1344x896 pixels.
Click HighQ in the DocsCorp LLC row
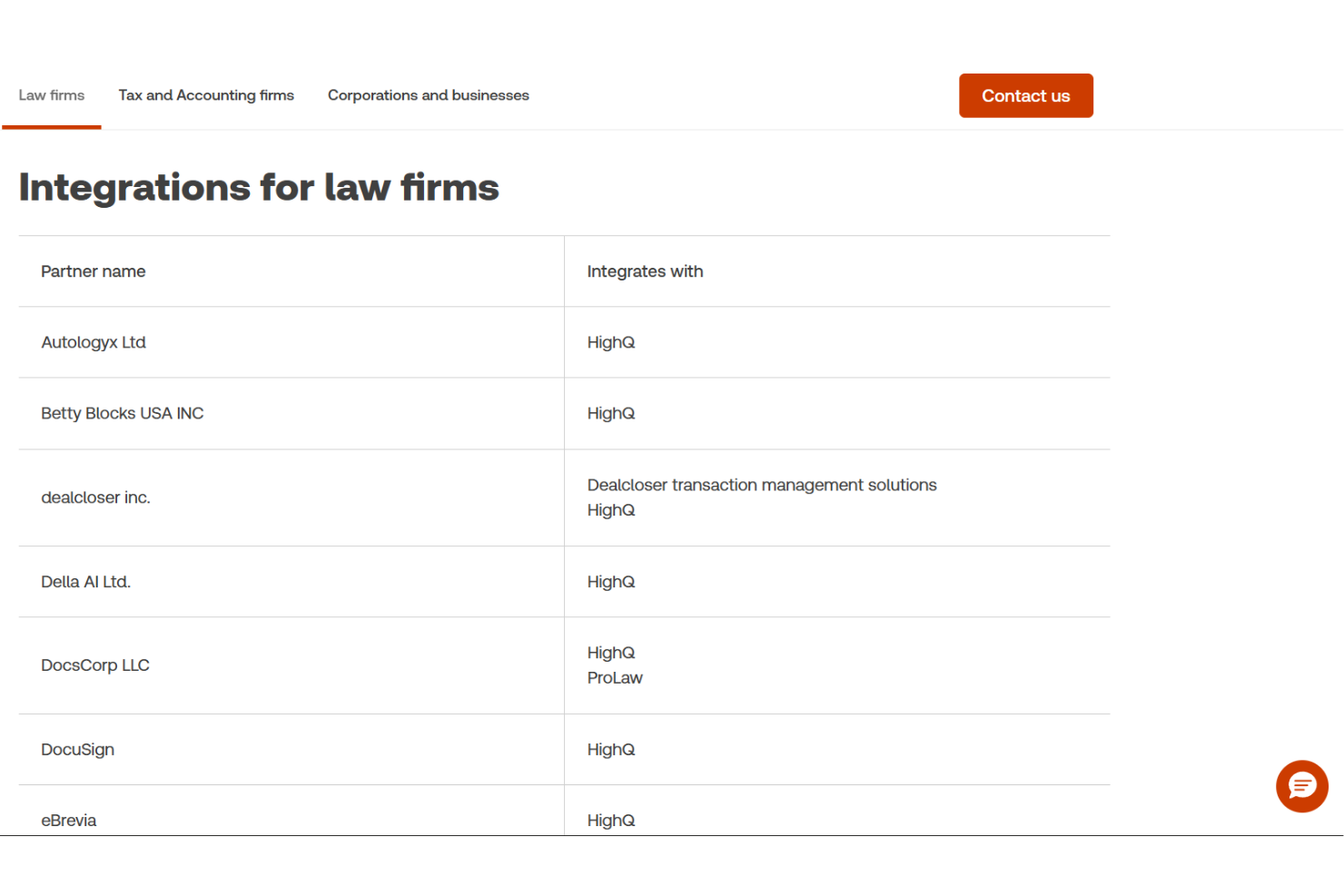pos(611,653)
